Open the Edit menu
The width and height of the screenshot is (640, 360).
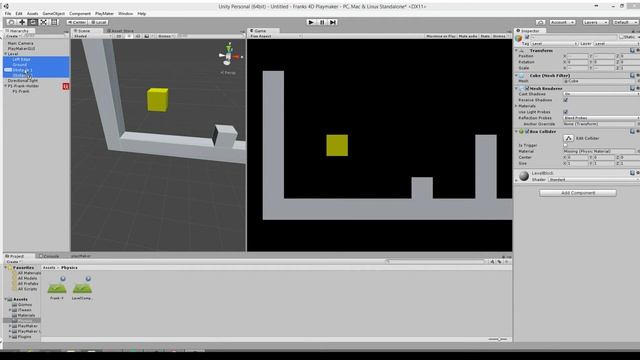(x=19, y=13)
